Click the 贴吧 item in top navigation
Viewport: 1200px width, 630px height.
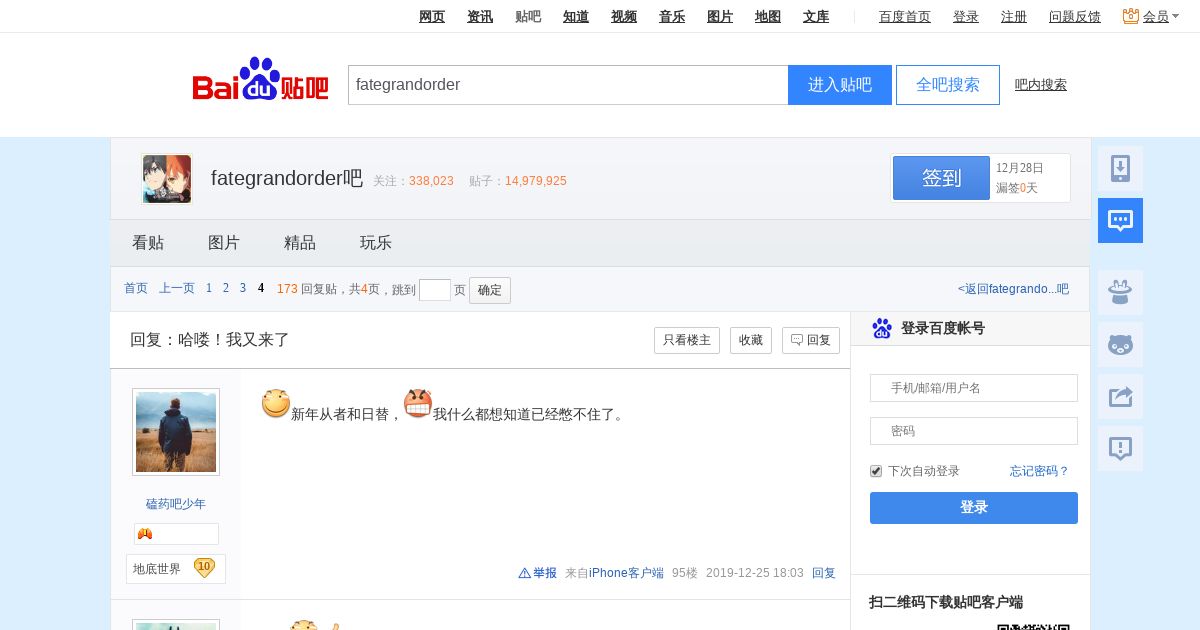click(x=528, y=16)
